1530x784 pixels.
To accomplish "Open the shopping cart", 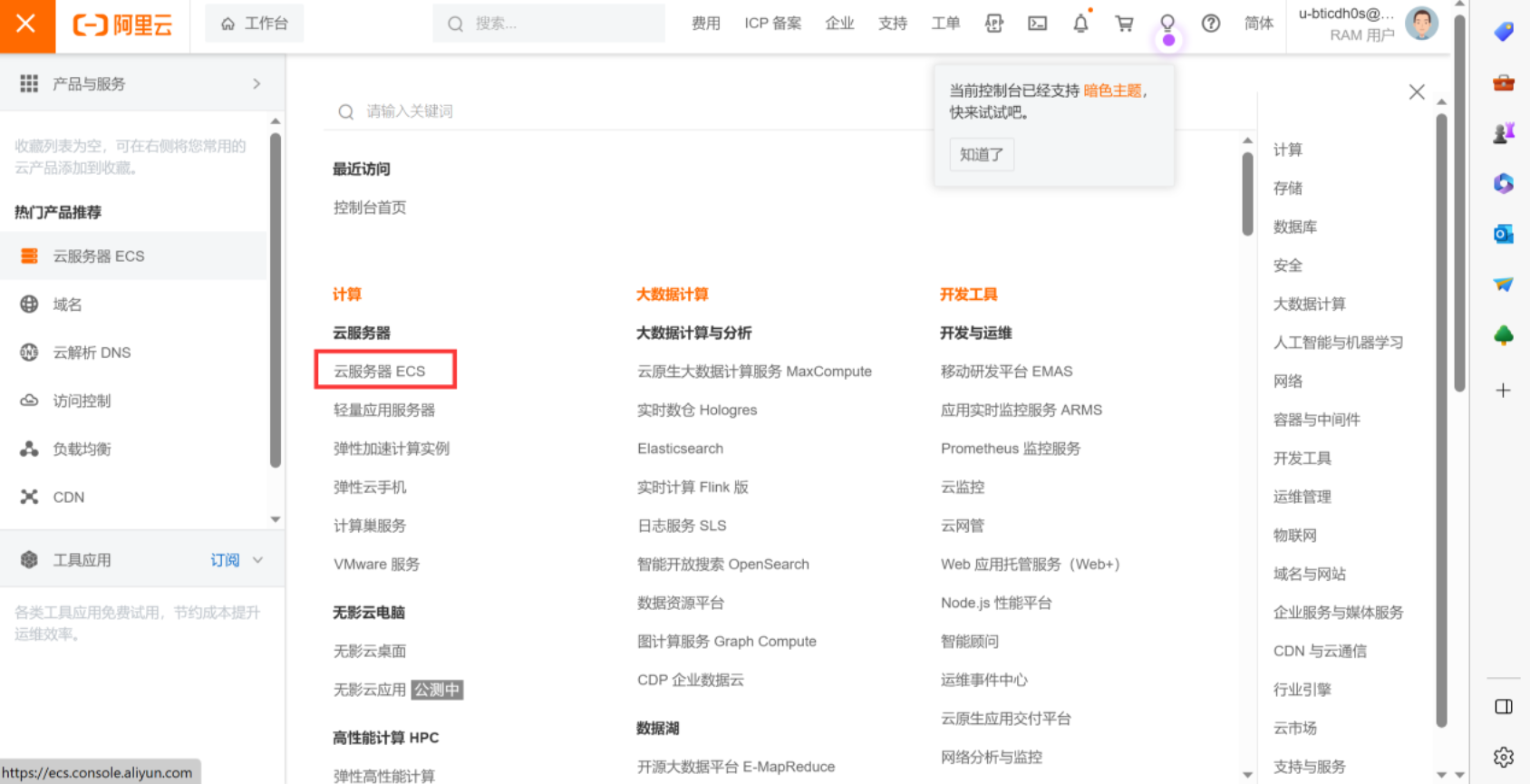I will [1124, 24].
